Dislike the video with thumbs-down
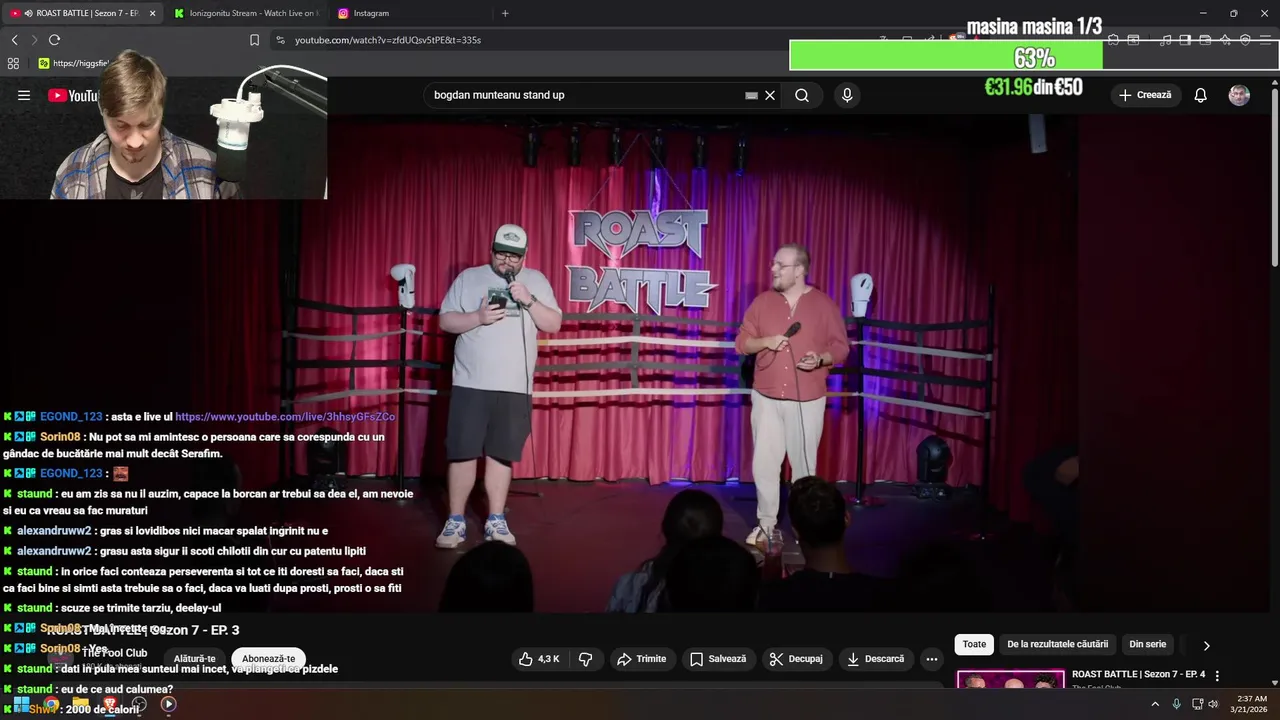1280x720 pixels. (x=586, y=659)
